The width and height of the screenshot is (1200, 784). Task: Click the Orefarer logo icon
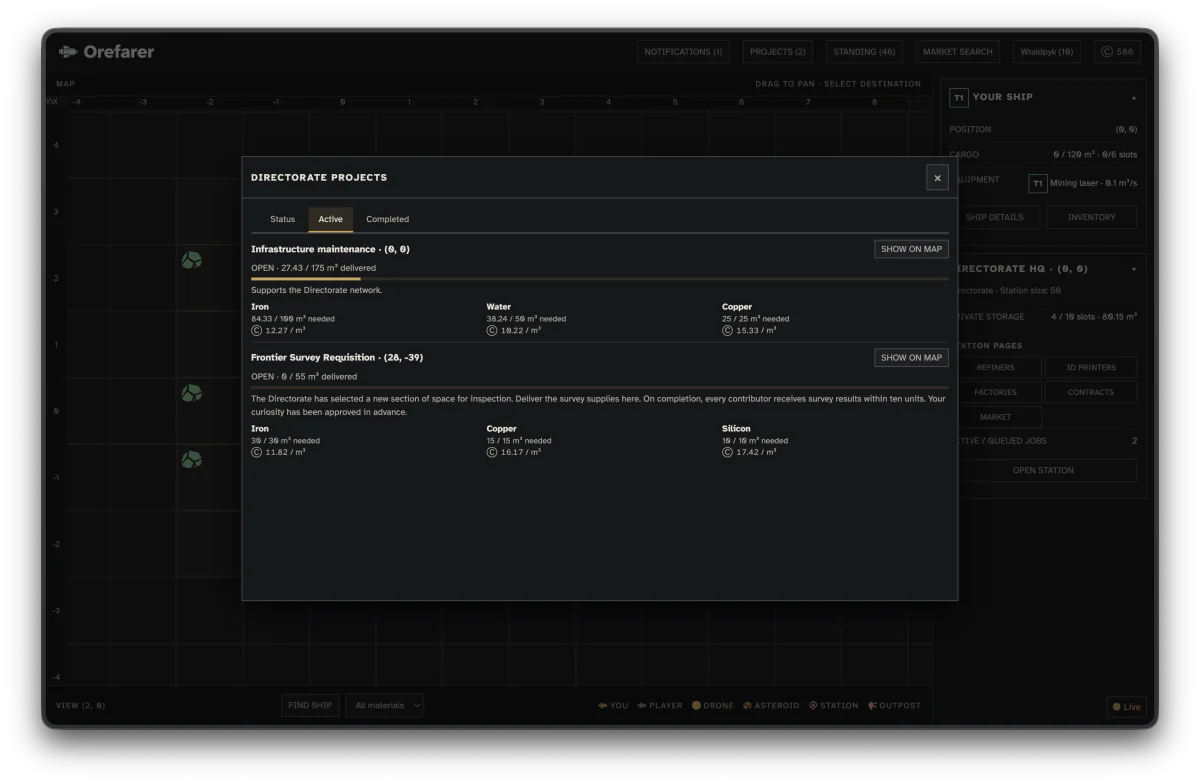[x=68, y=51]
